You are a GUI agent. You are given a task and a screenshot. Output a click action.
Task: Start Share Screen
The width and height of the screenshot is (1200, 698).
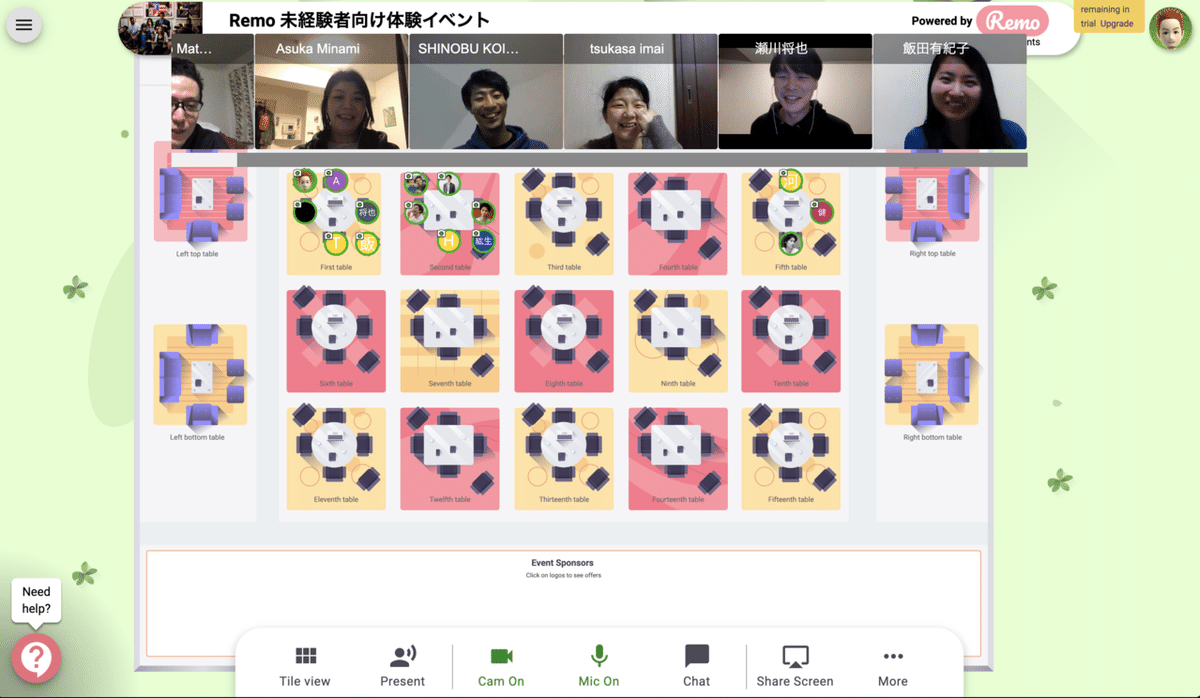point(795,665)
